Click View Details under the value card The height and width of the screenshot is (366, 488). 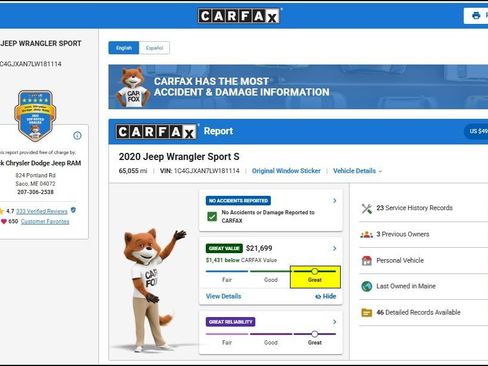(223, 296)
